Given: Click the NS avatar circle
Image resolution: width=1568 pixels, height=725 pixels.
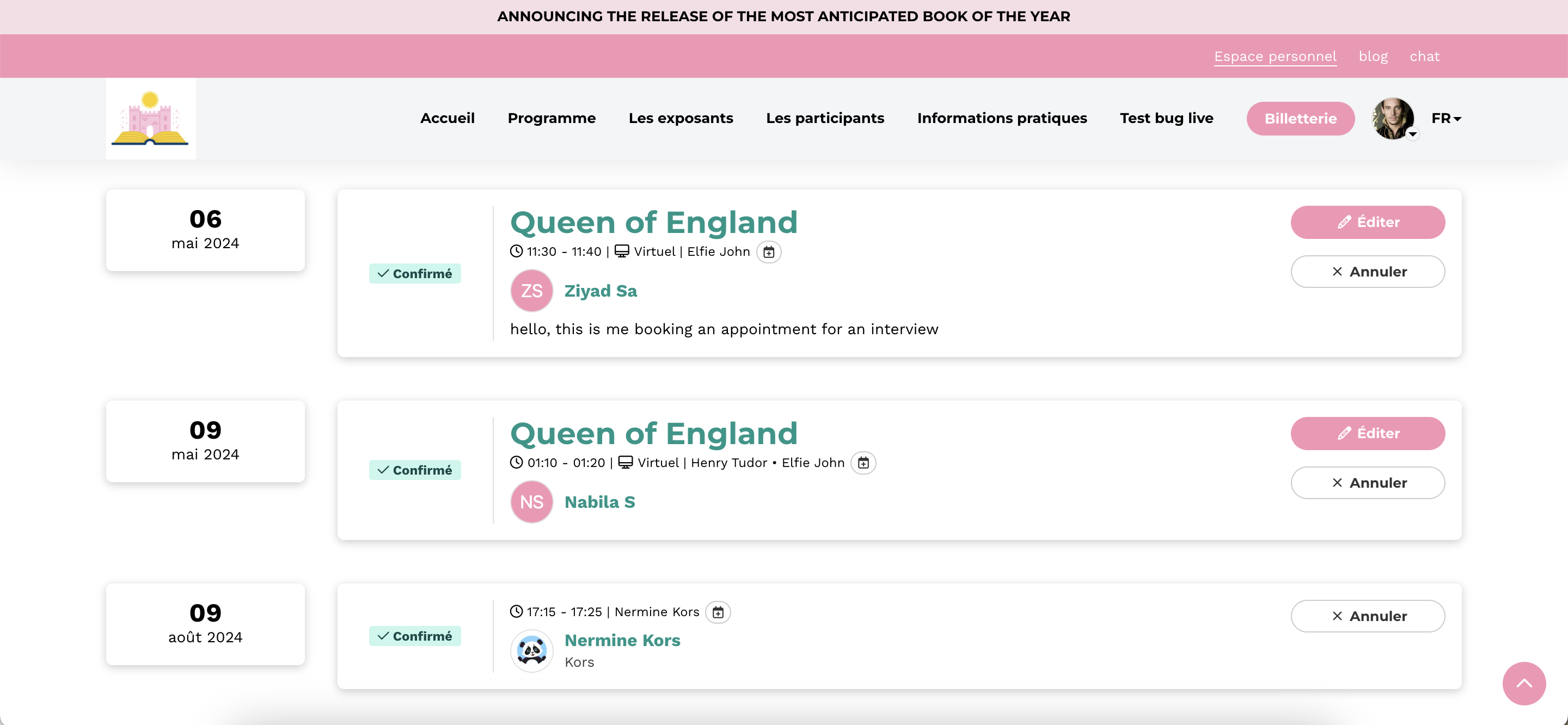Looking at the screenshot, I should (531, 502).
